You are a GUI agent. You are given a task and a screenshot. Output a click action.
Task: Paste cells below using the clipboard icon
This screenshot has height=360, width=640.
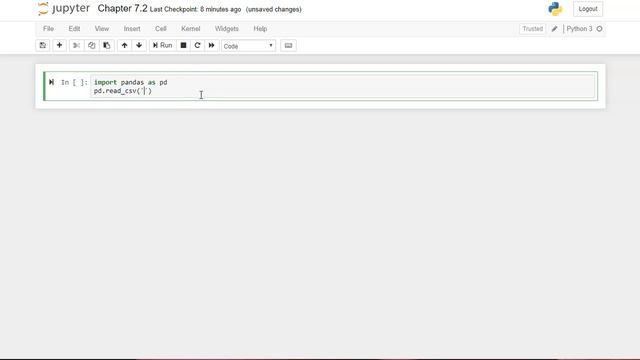[x=107, y=45]
